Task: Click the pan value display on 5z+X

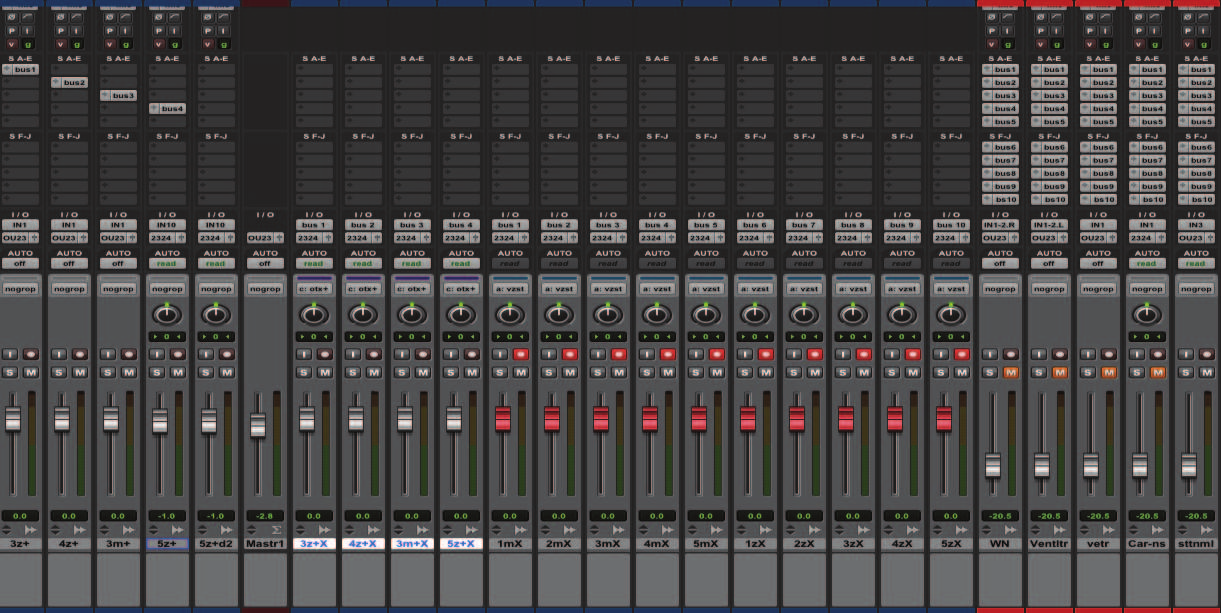Action: 461,337
